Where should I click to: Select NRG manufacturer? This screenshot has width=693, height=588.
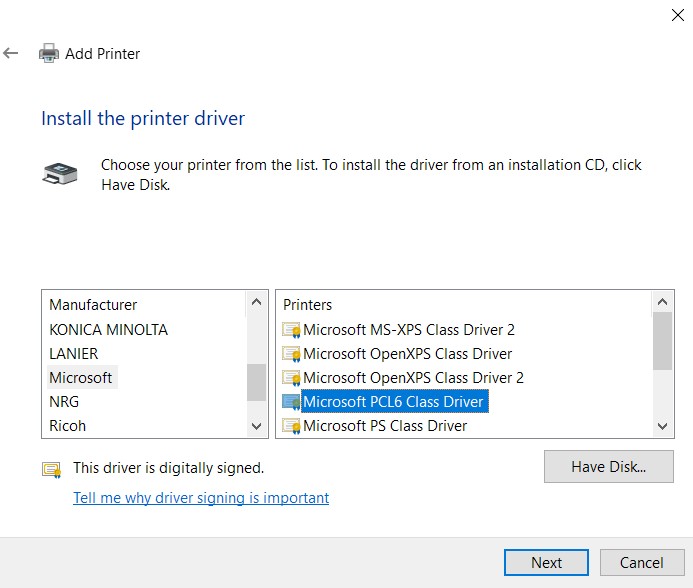(64, 401)
